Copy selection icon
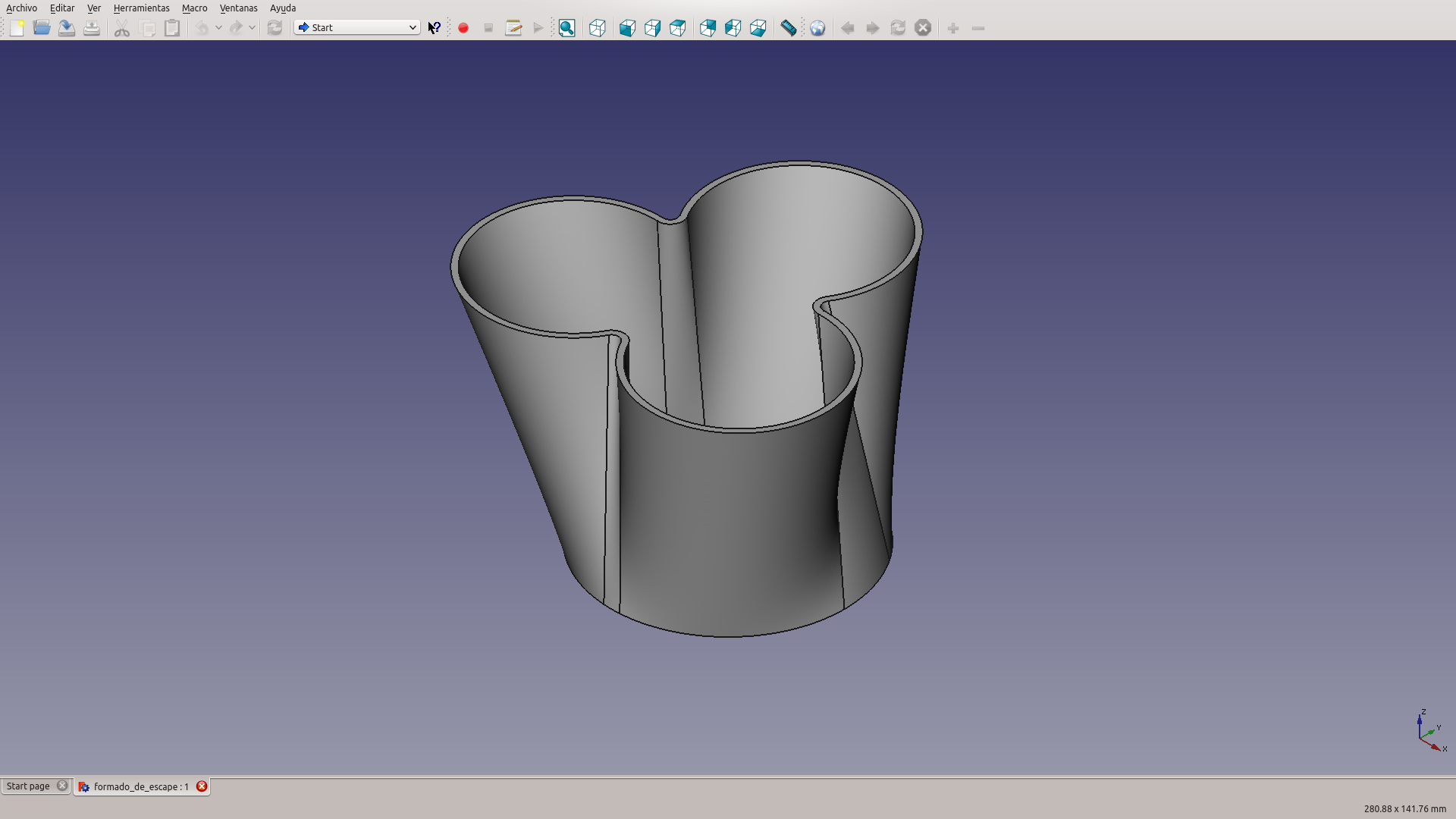Image resolution: width=1456 pixels, height=819 pixels. tap(148, 28)
